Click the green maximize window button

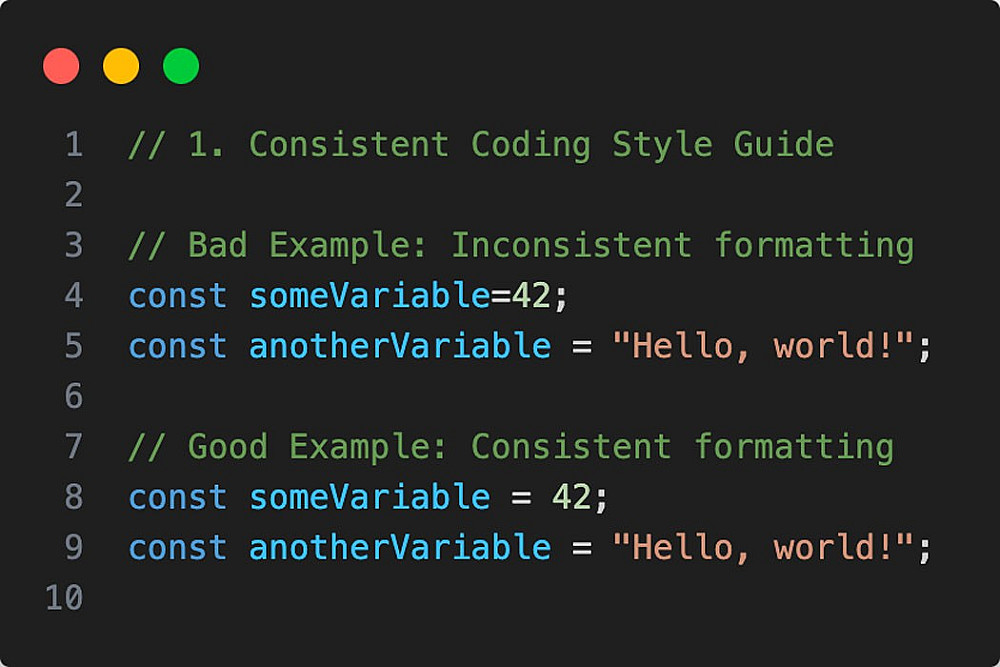[181, 67]
